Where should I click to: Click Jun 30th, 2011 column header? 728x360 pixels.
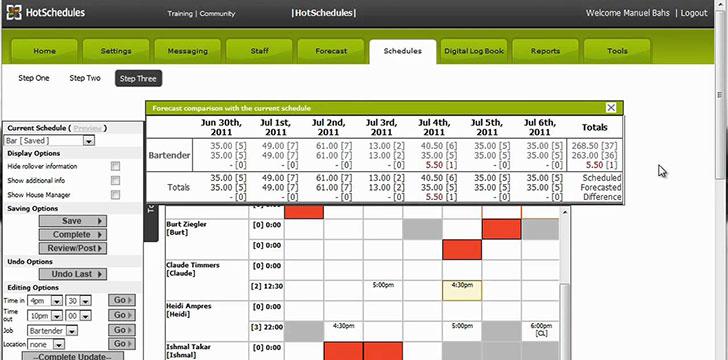pos(221,127)
